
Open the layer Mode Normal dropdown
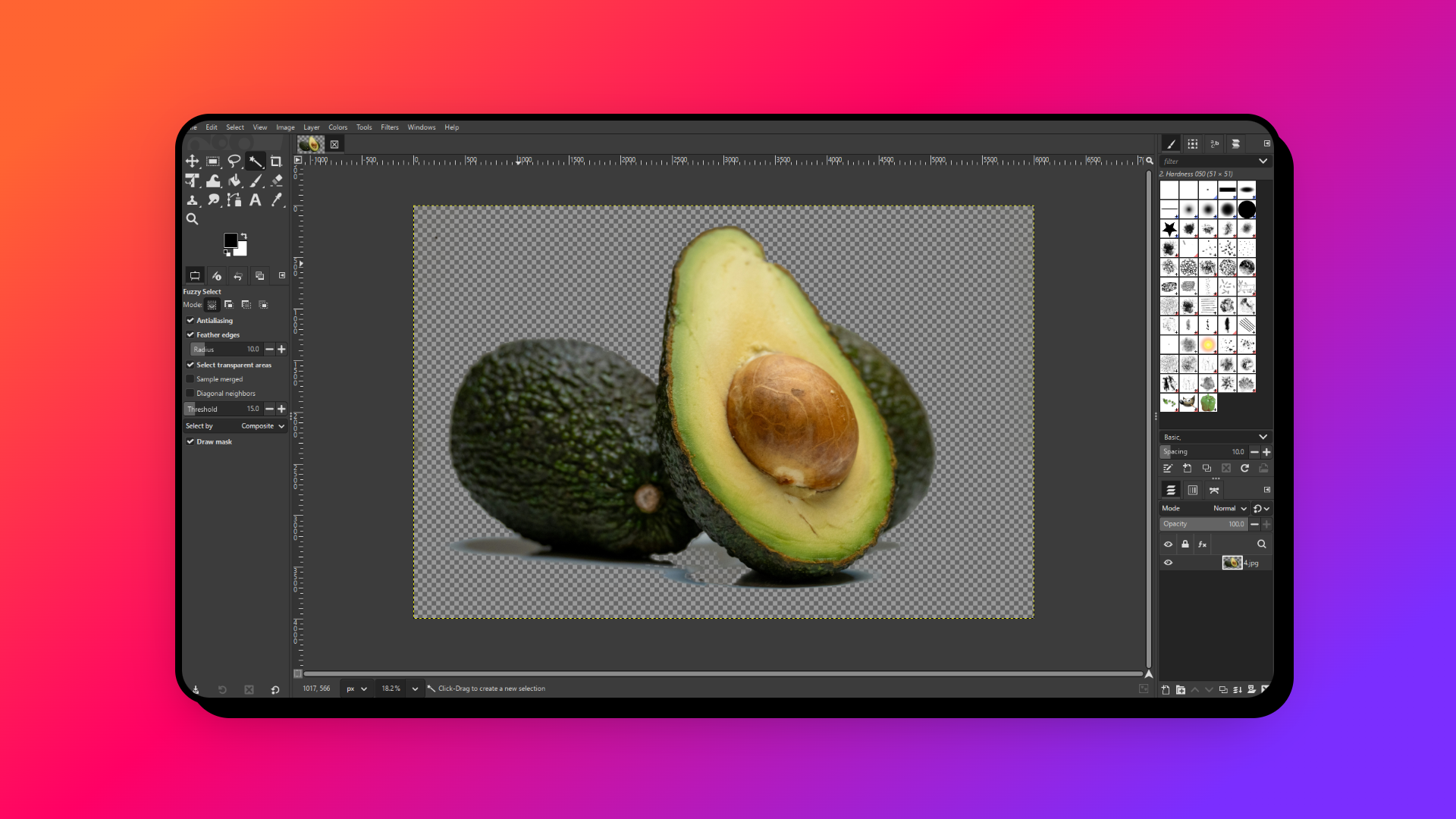(x=1229, y=509)
